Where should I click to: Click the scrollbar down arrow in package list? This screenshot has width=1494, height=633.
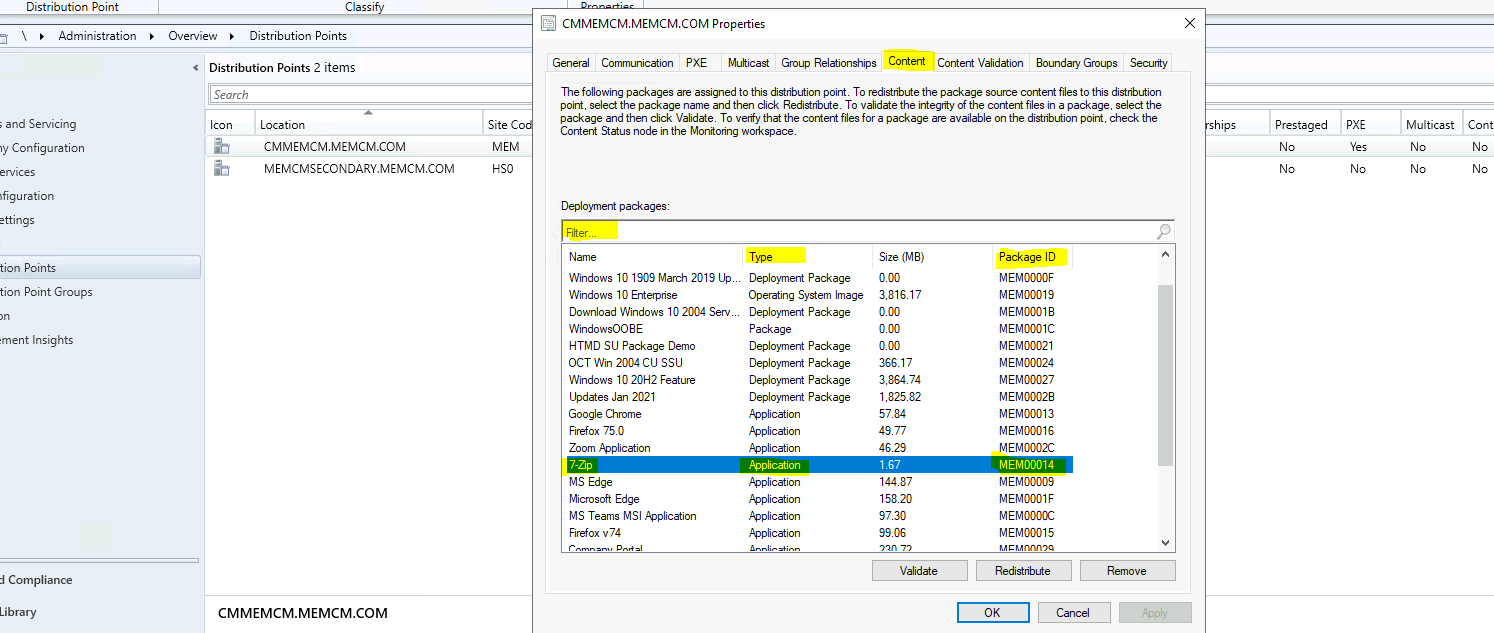(1164, 541)
